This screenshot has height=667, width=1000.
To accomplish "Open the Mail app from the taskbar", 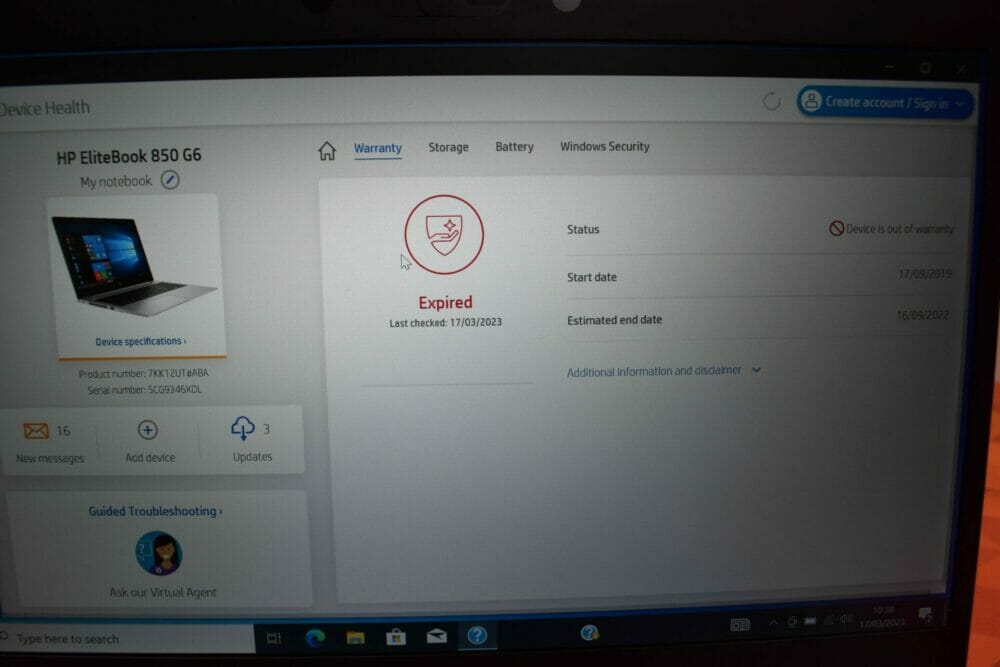I will coord(437,636).
